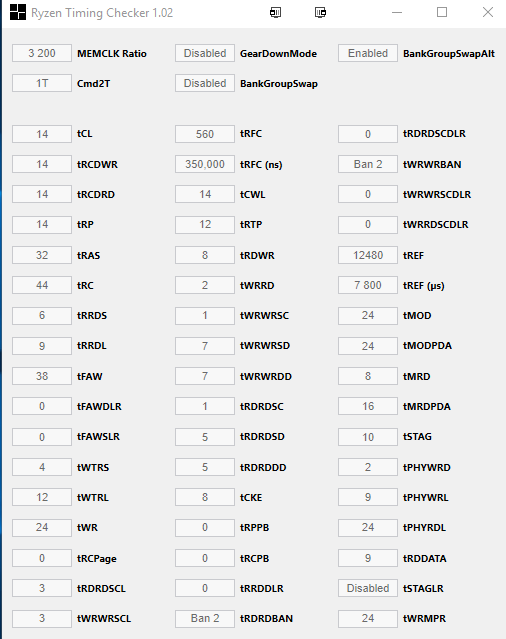Click the title bar monitor icon with right overlay

point(320,13)
